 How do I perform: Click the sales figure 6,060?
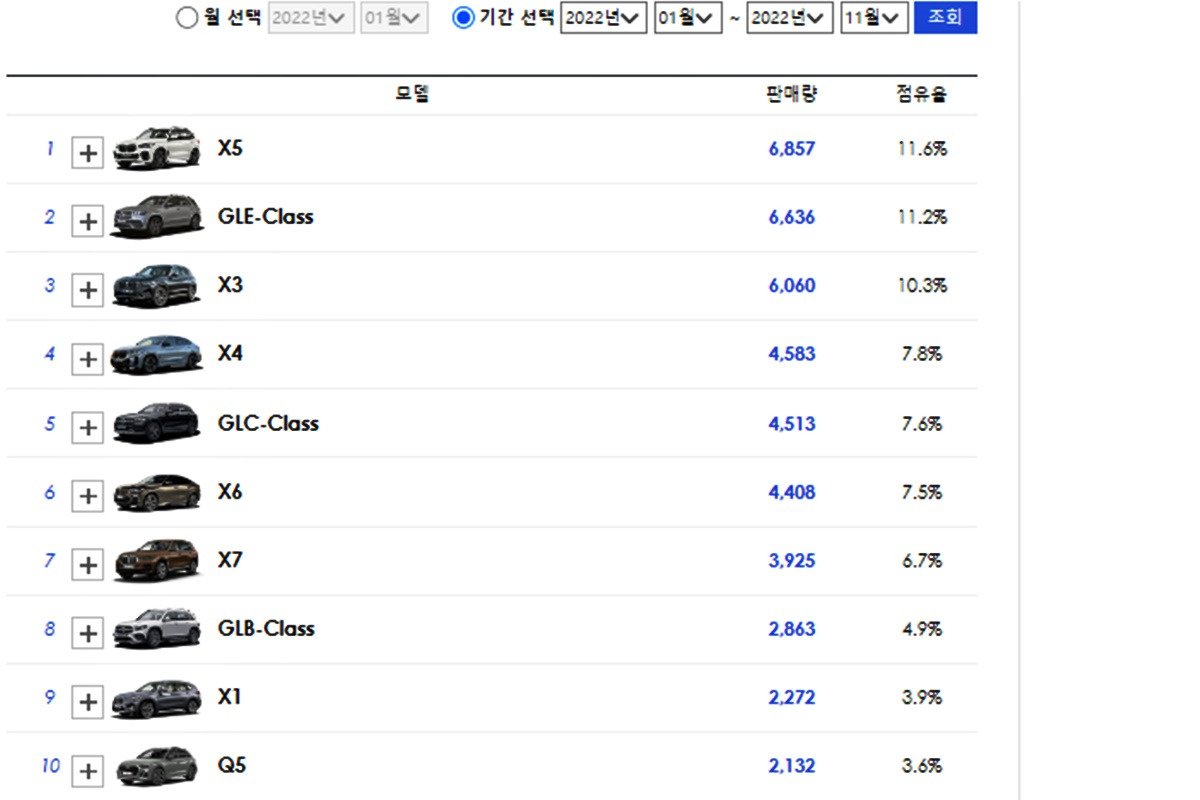coord(792,286)
